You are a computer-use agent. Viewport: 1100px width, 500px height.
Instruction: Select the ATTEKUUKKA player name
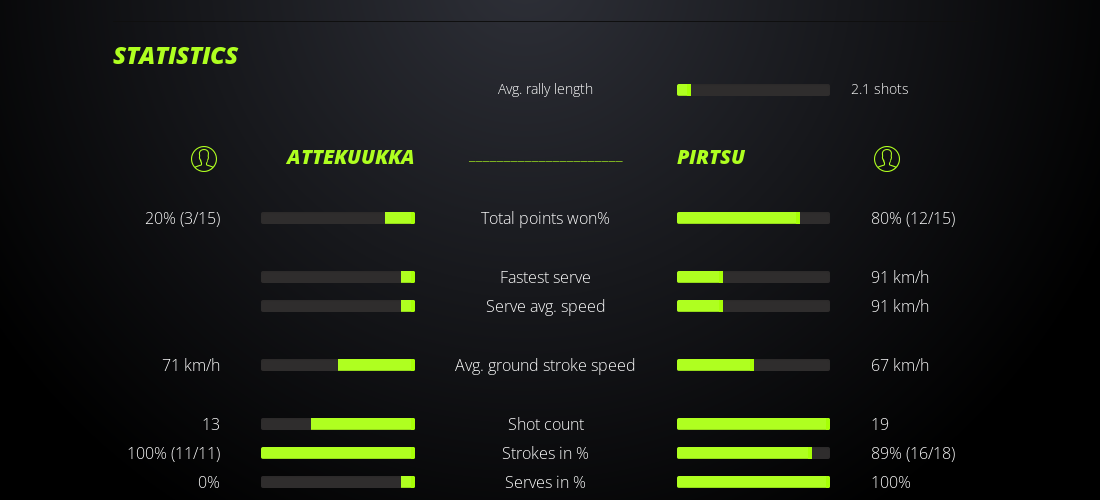coord(350,157)
